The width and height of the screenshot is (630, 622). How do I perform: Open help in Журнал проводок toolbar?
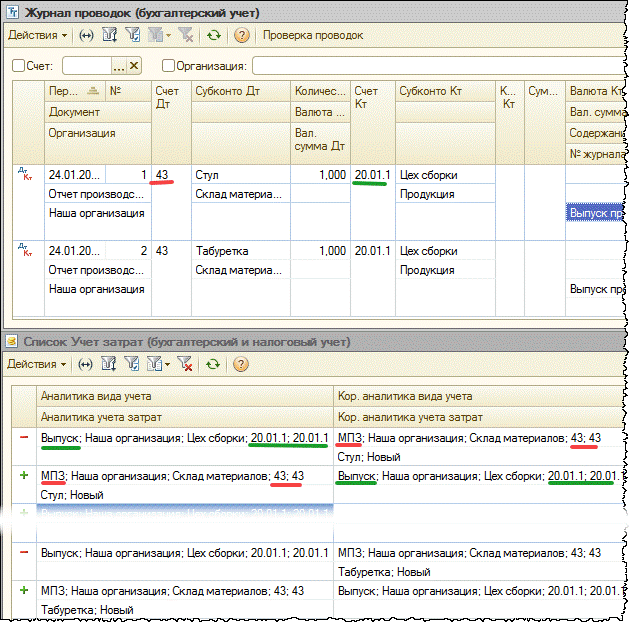241,35
